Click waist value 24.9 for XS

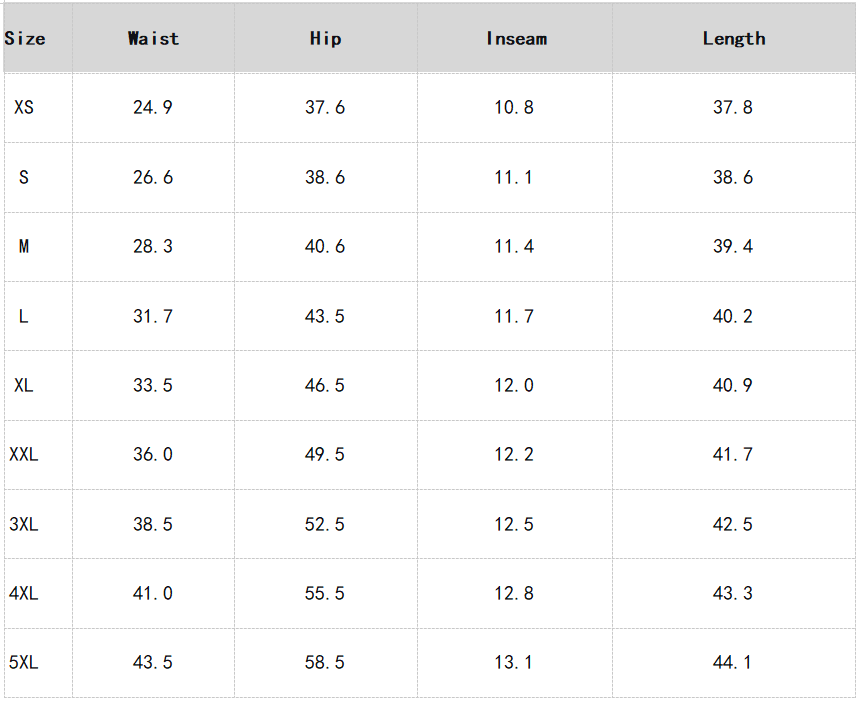[153, 107]
